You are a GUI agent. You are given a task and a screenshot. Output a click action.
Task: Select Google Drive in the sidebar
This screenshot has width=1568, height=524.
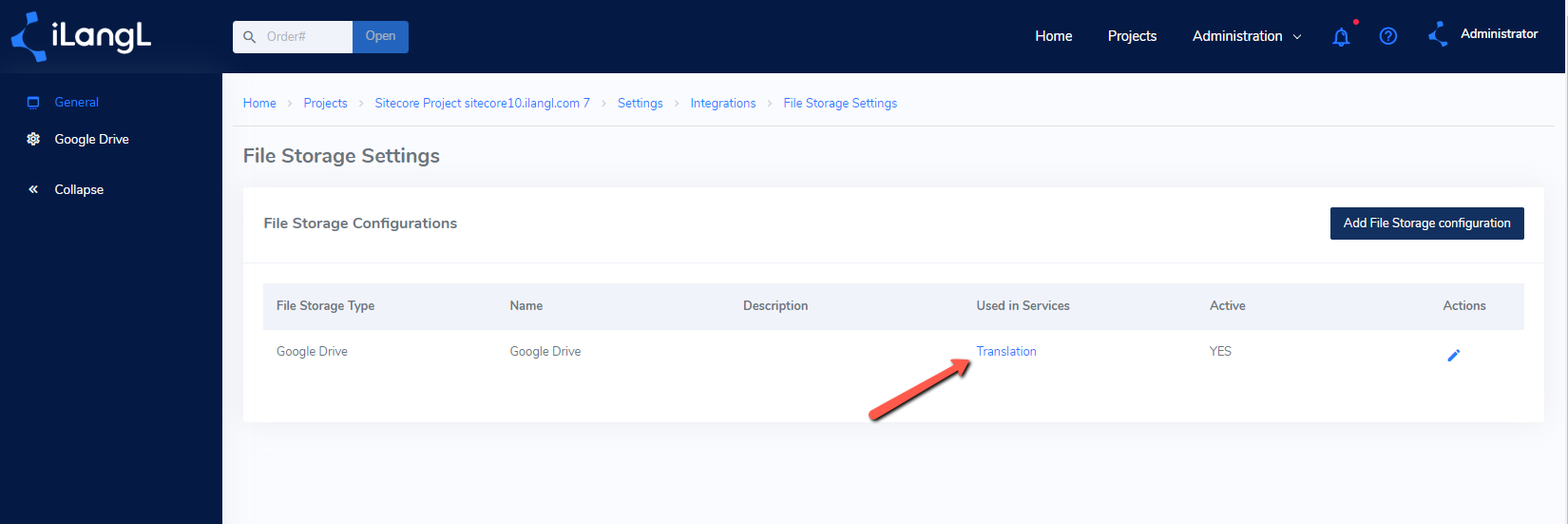point(91,139)
